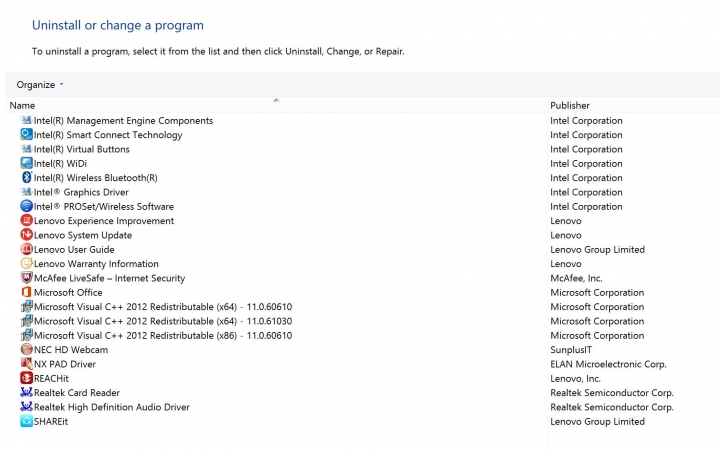The width and height of the screenshot is (720, 451).
Task: Click the Intel(R) Management Engine Components icon
Action: [x=26, y=120]
